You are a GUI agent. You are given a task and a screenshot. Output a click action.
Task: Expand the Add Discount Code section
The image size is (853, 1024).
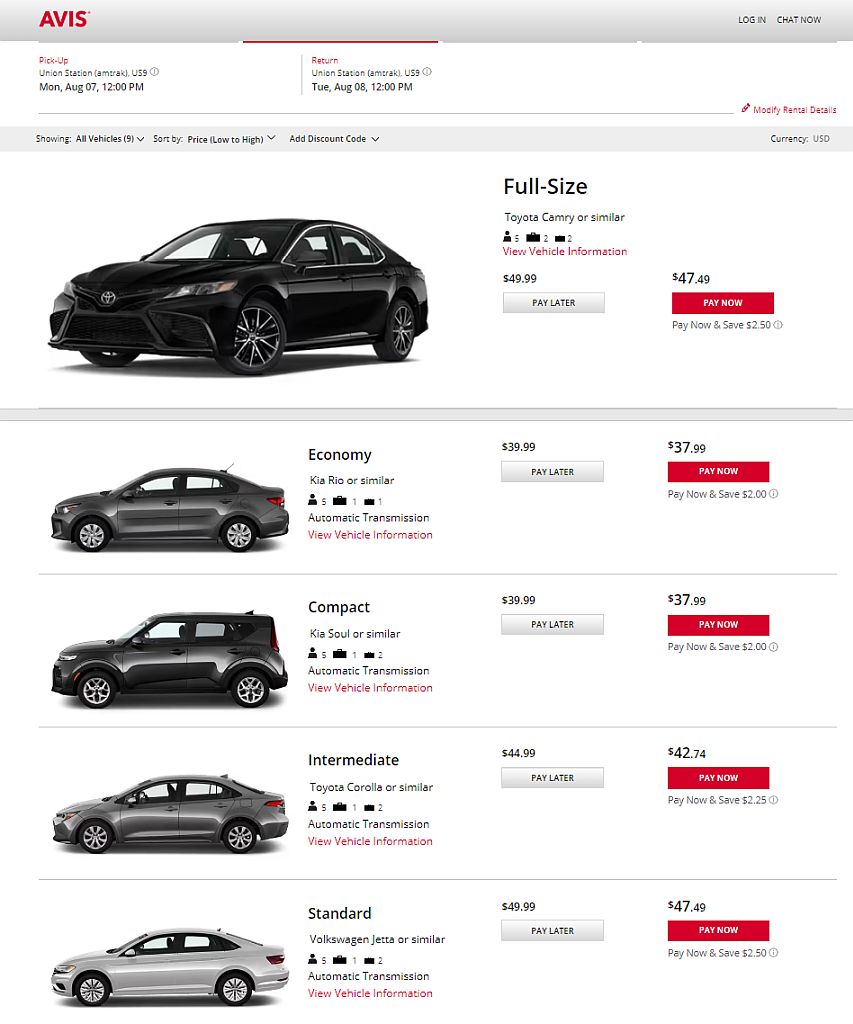click(x=334, y=138)
